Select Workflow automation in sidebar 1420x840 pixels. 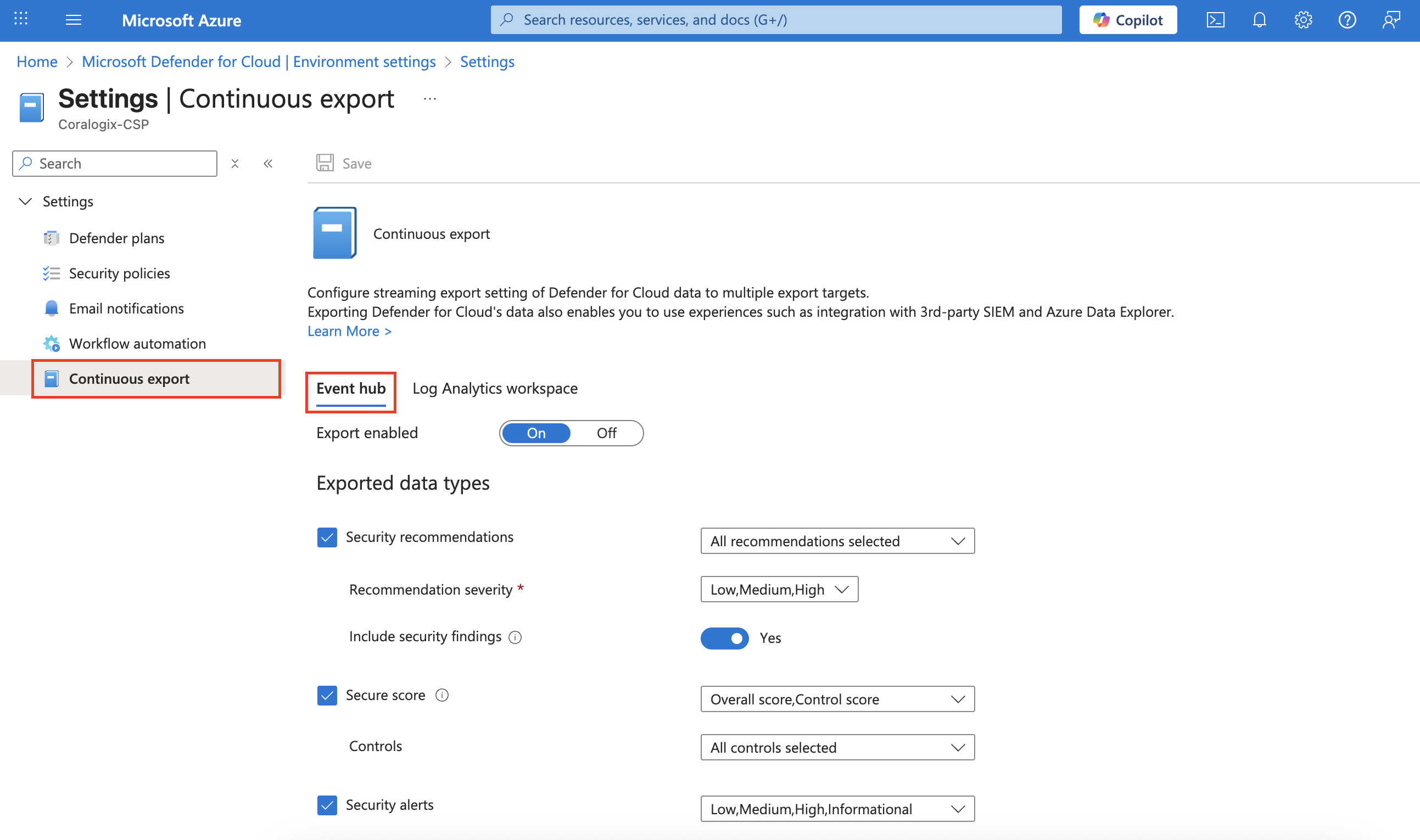pos(137,344)
